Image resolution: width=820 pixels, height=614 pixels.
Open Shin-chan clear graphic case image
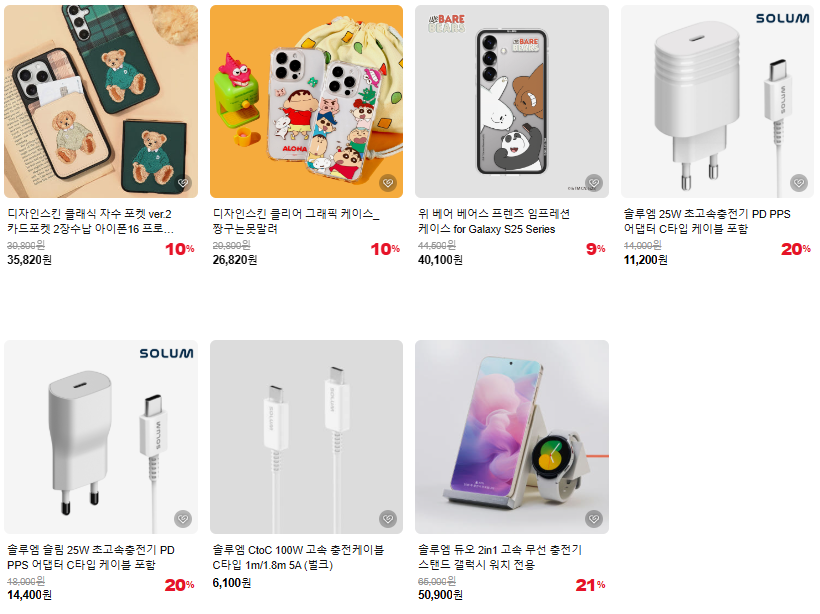306,101
